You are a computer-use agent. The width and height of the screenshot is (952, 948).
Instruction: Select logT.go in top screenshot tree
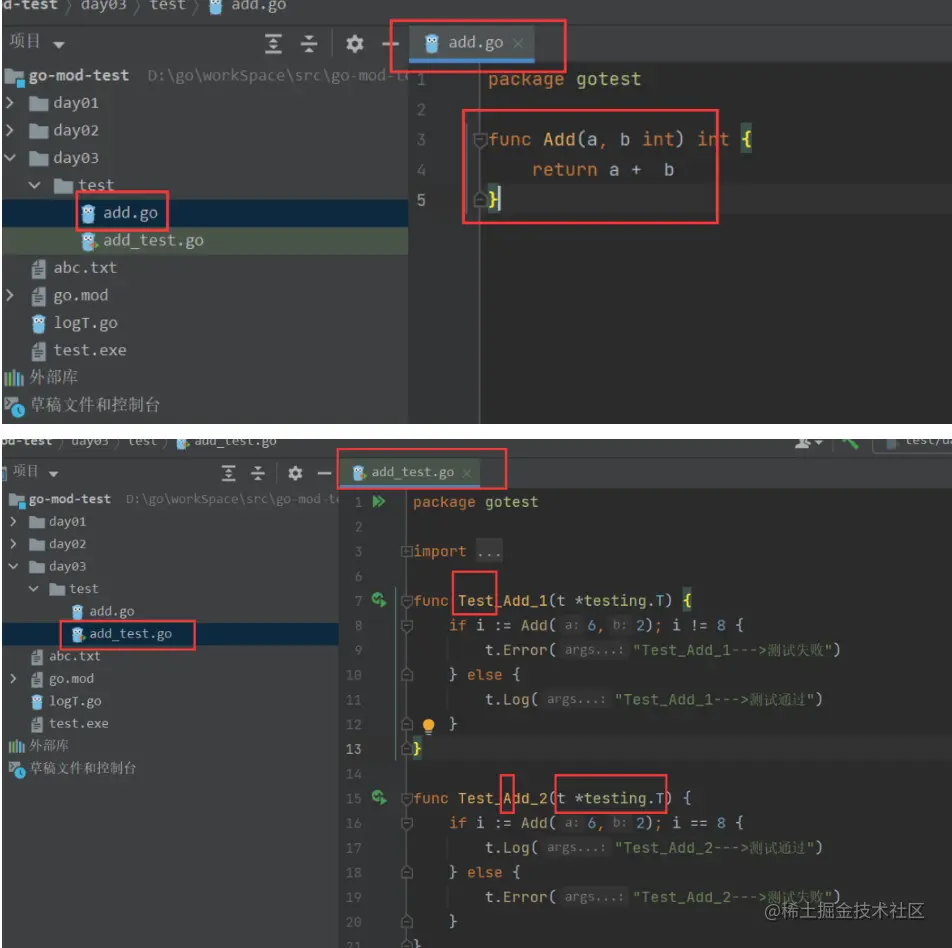pos(75,323)
